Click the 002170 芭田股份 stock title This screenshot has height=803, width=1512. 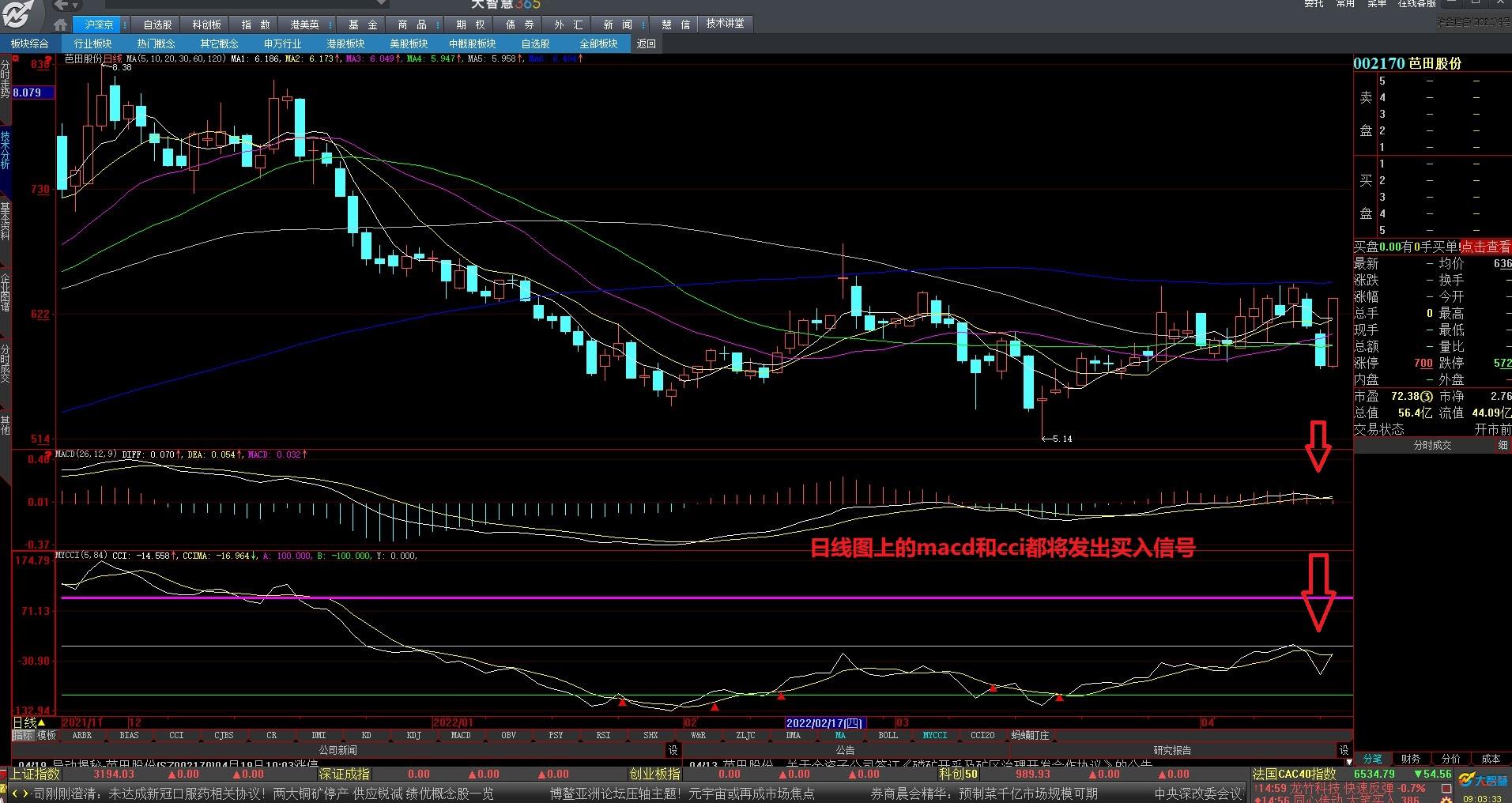pyautogui.click(x=1408, y=63)
